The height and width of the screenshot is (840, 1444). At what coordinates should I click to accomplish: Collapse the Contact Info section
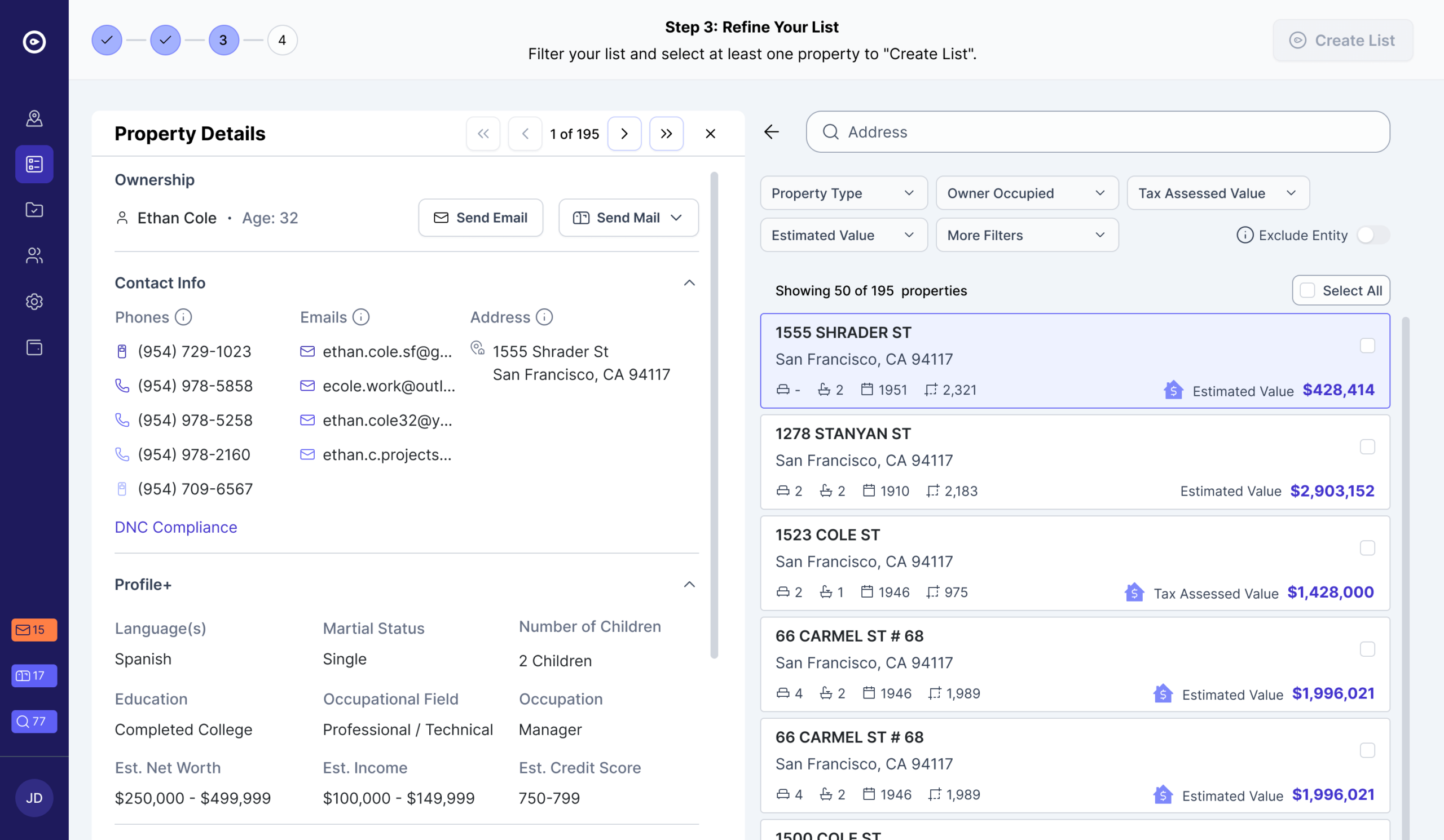pos(689,283)
